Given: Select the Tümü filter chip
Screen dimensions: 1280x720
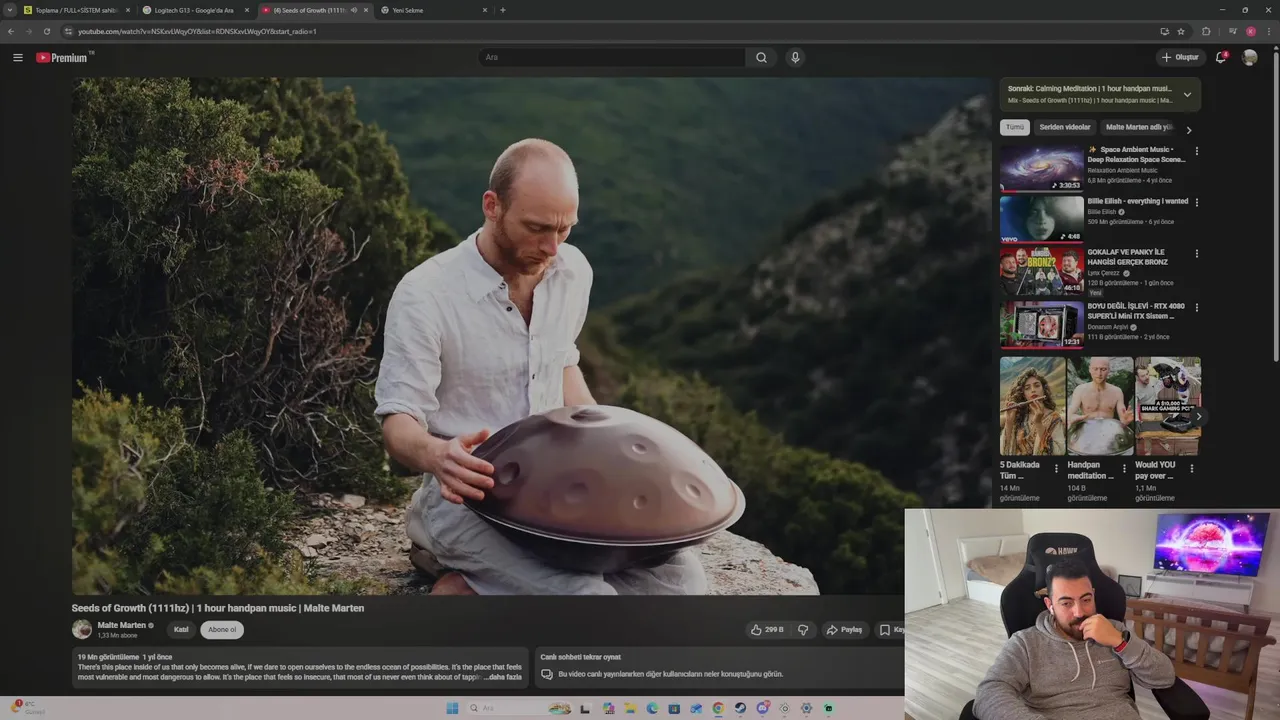Looking at the screenshot, I should (1015, 127).
